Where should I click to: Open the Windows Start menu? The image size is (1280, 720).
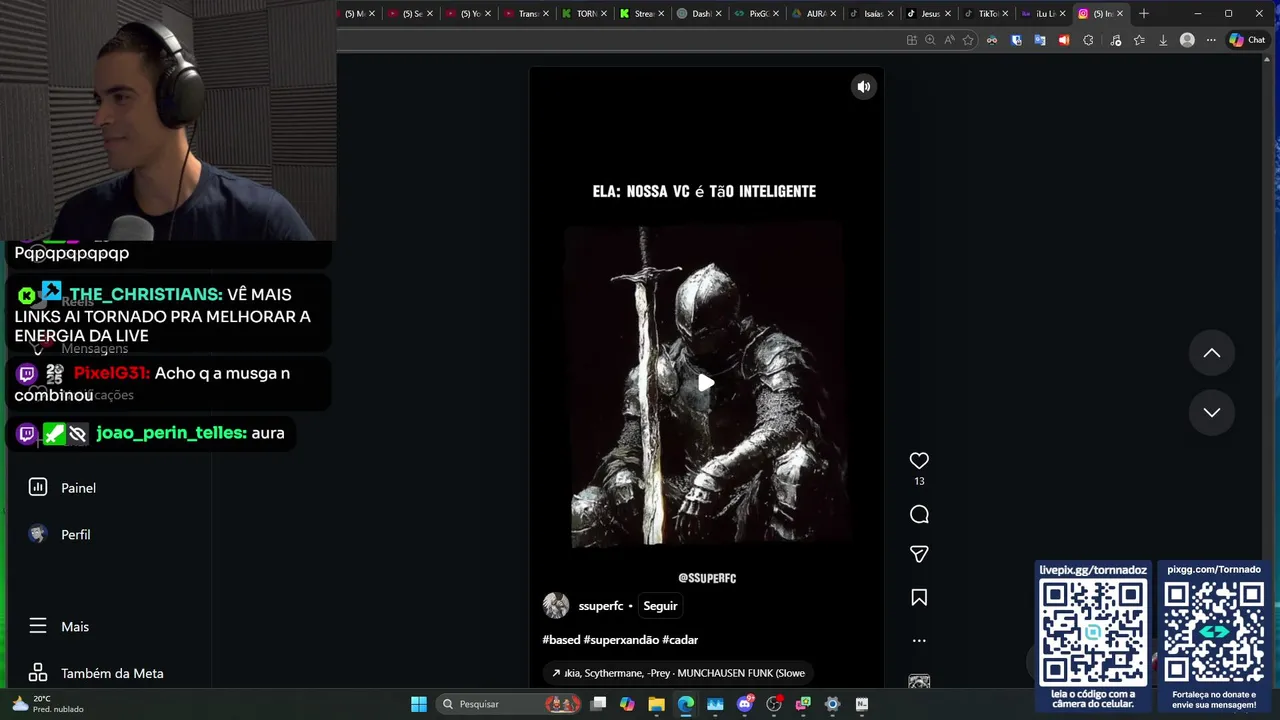pyautogui.click(x=419, y=704)
